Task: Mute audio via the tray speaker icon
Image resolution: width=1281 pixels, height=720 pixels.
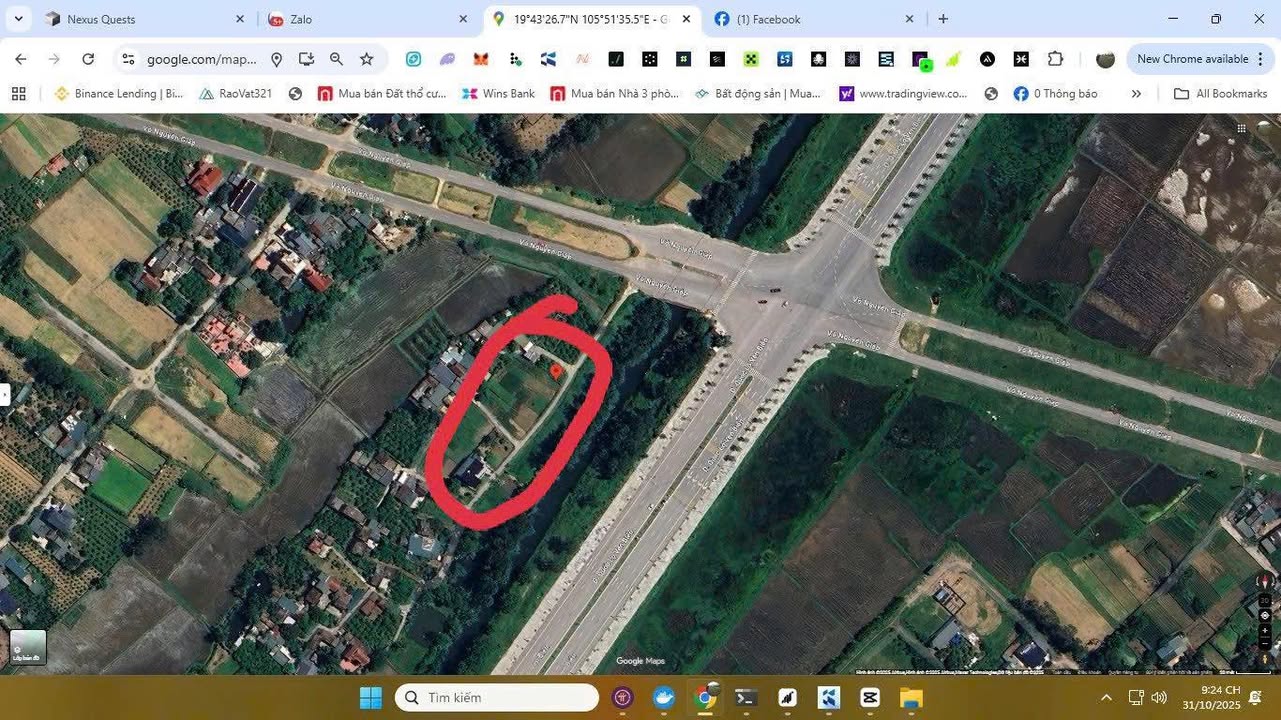Action: click(1158, 697)
